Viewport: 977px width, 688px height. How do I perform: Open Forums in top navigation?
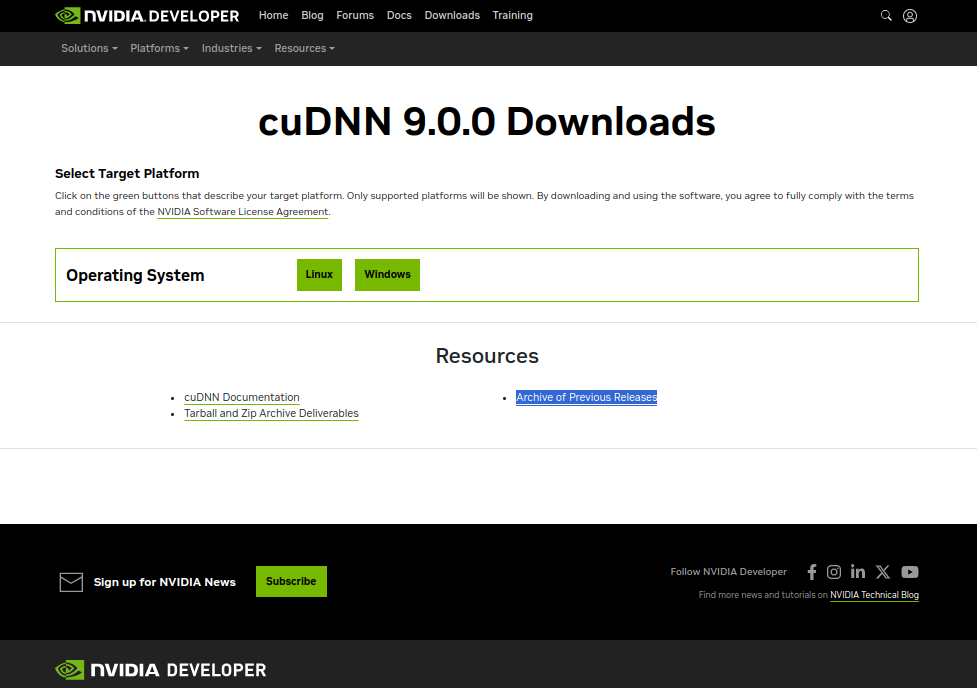[x=355, y=16]
